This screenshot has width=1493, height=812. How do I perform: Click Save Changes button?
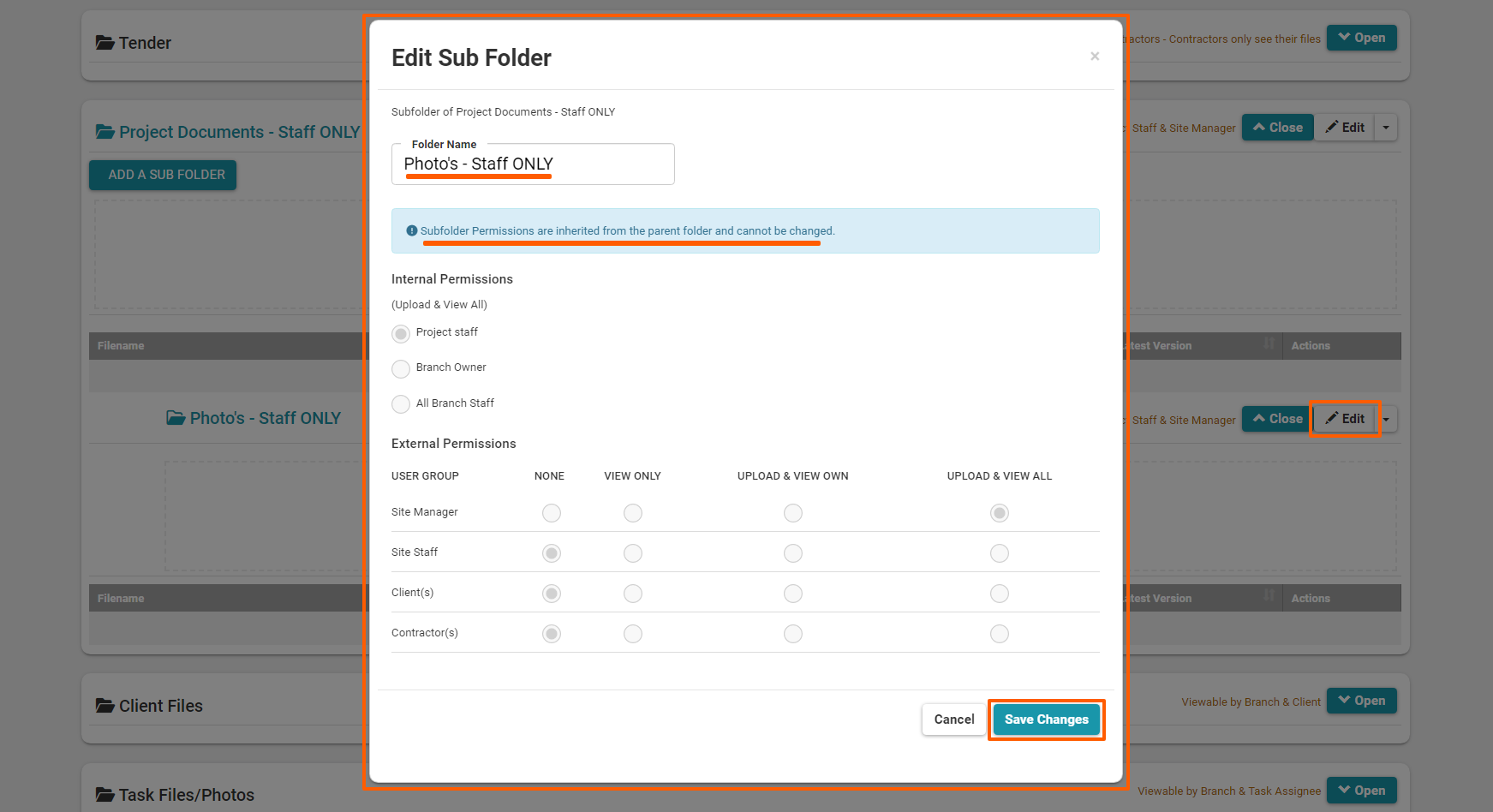[1046, 719]
